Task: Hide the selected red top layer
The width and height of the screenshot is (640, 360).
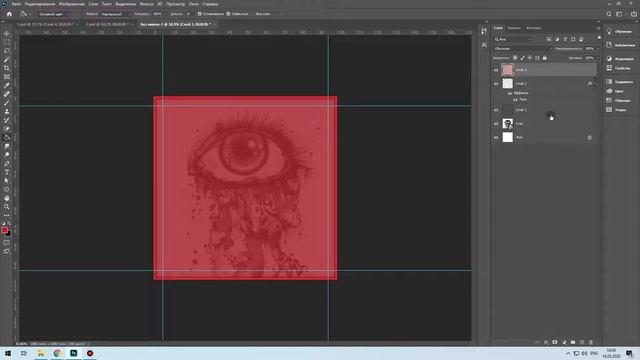Action: 496,70
